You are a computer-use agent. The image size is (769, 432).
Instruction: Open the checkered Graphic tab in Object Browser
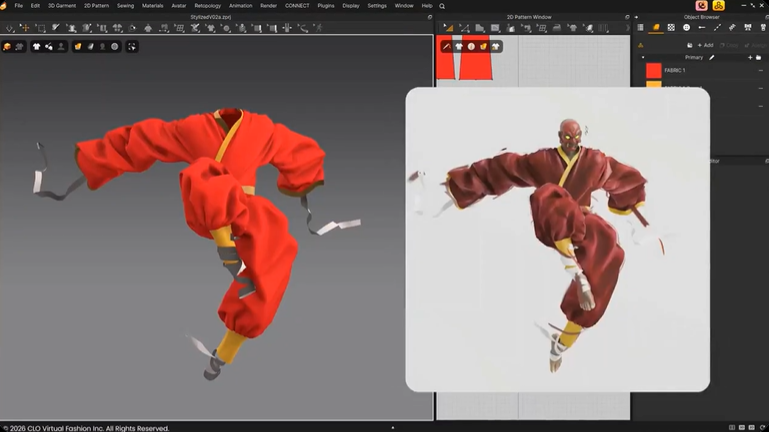click(x=671, y=28)
